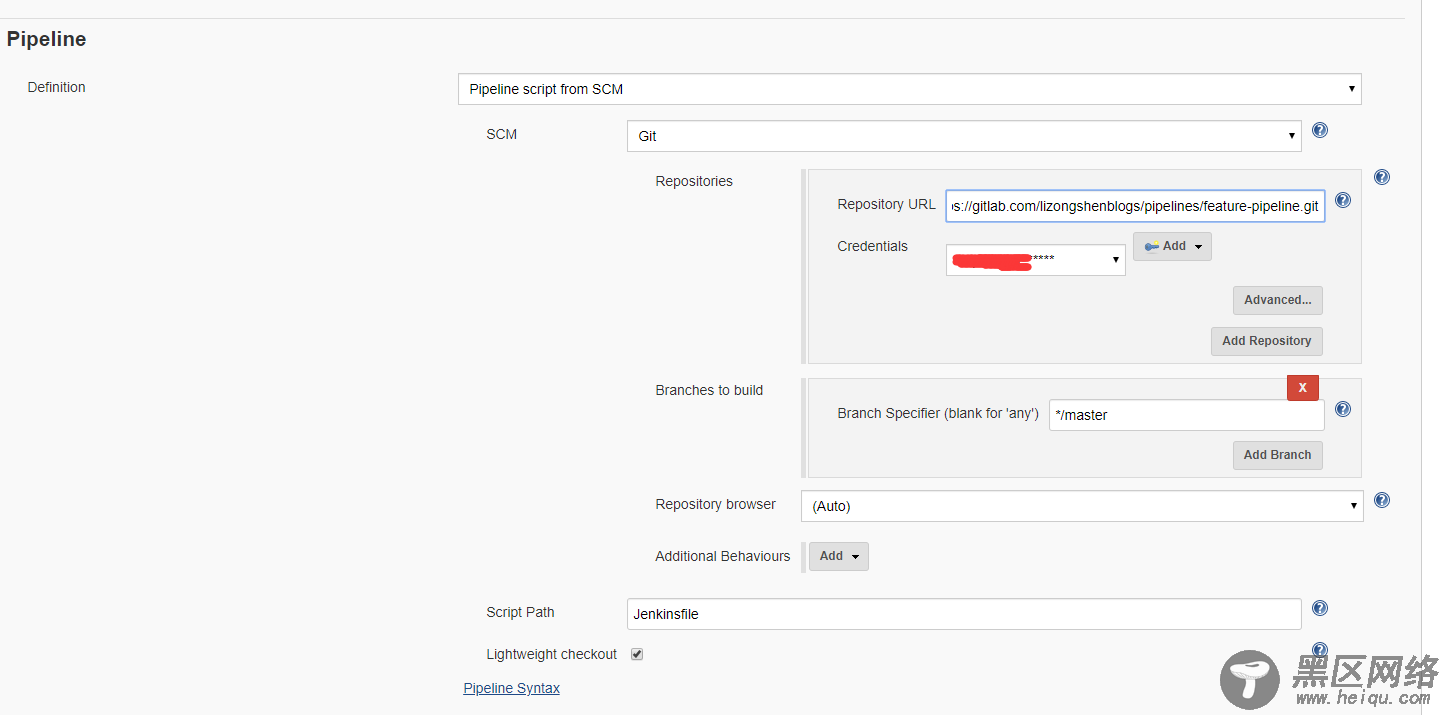Click the Repository URL label
Viewport: 1452px width, 715px height.
pyautogui.click(x=887, y=204)
